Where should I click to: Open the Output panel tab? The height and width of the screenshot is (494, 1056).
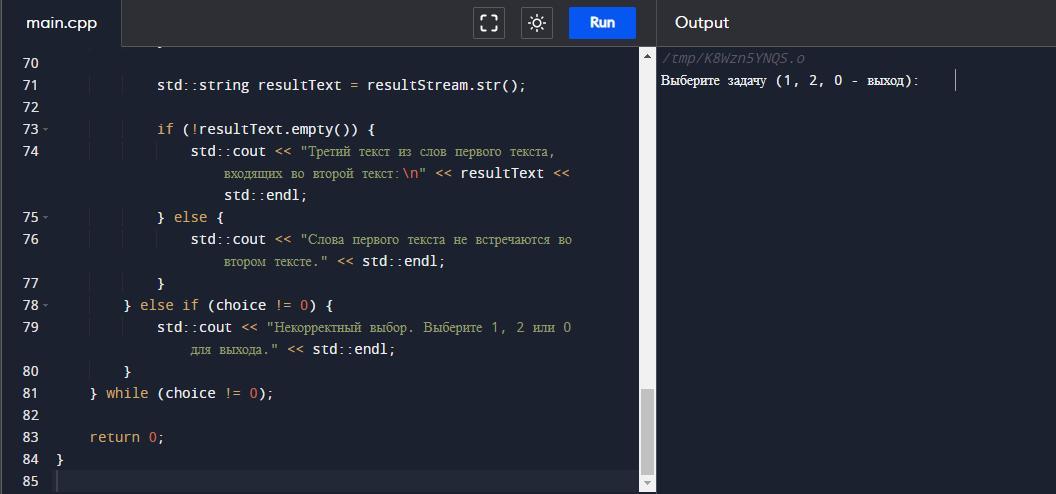[702, 23]
